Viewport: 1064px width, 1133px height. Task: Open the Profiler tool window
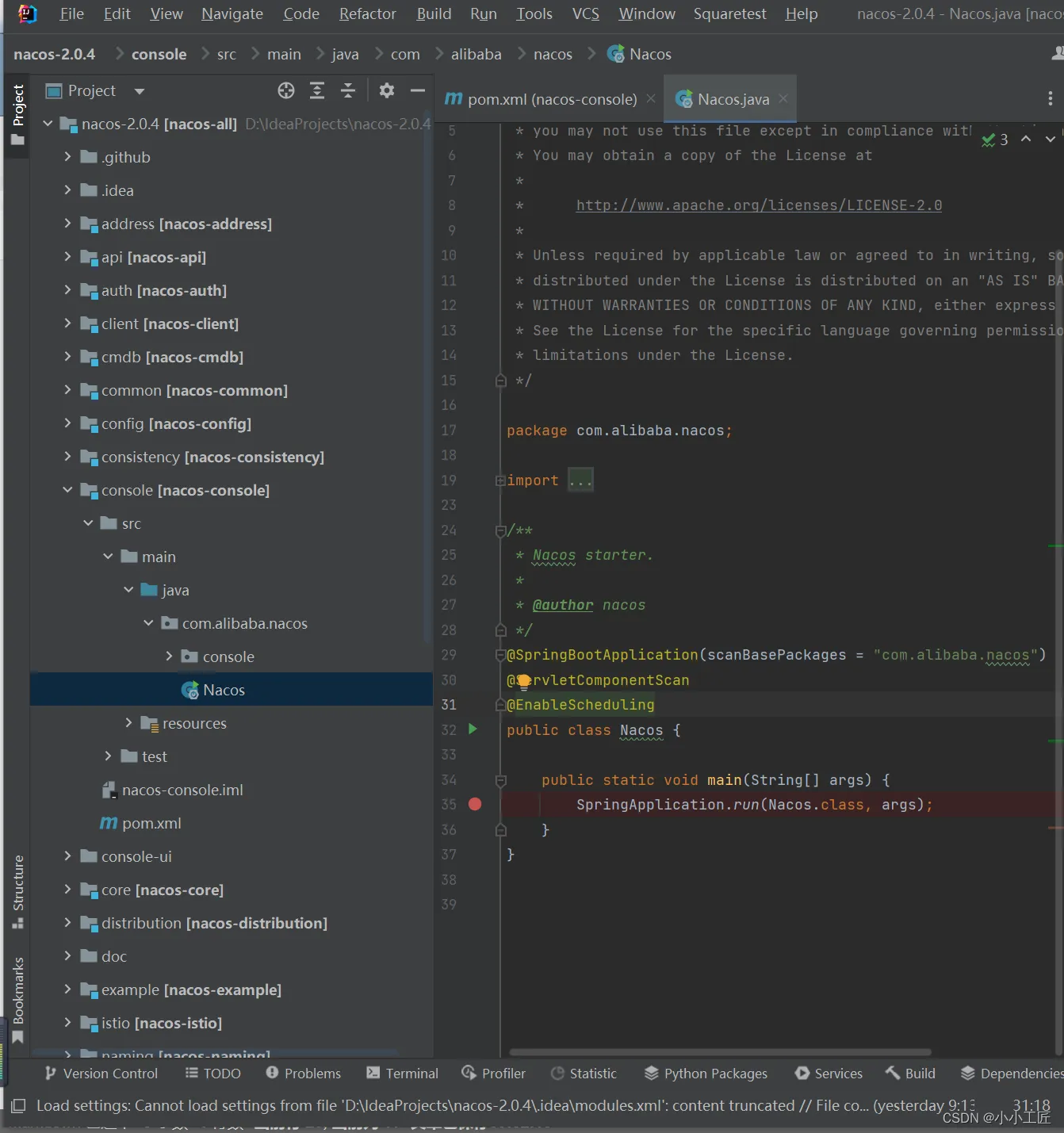493,1073
